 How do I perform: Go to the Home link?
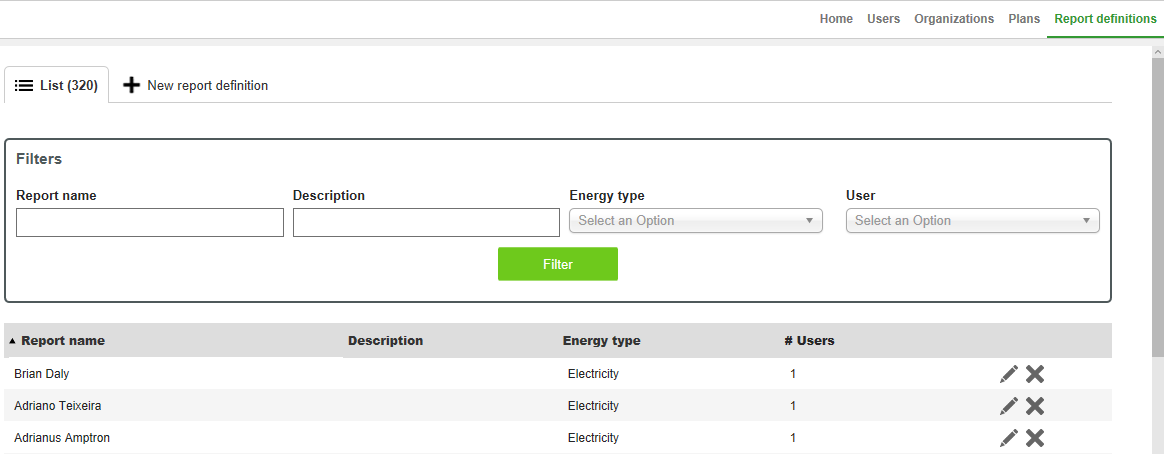click(x=836, y=19)
